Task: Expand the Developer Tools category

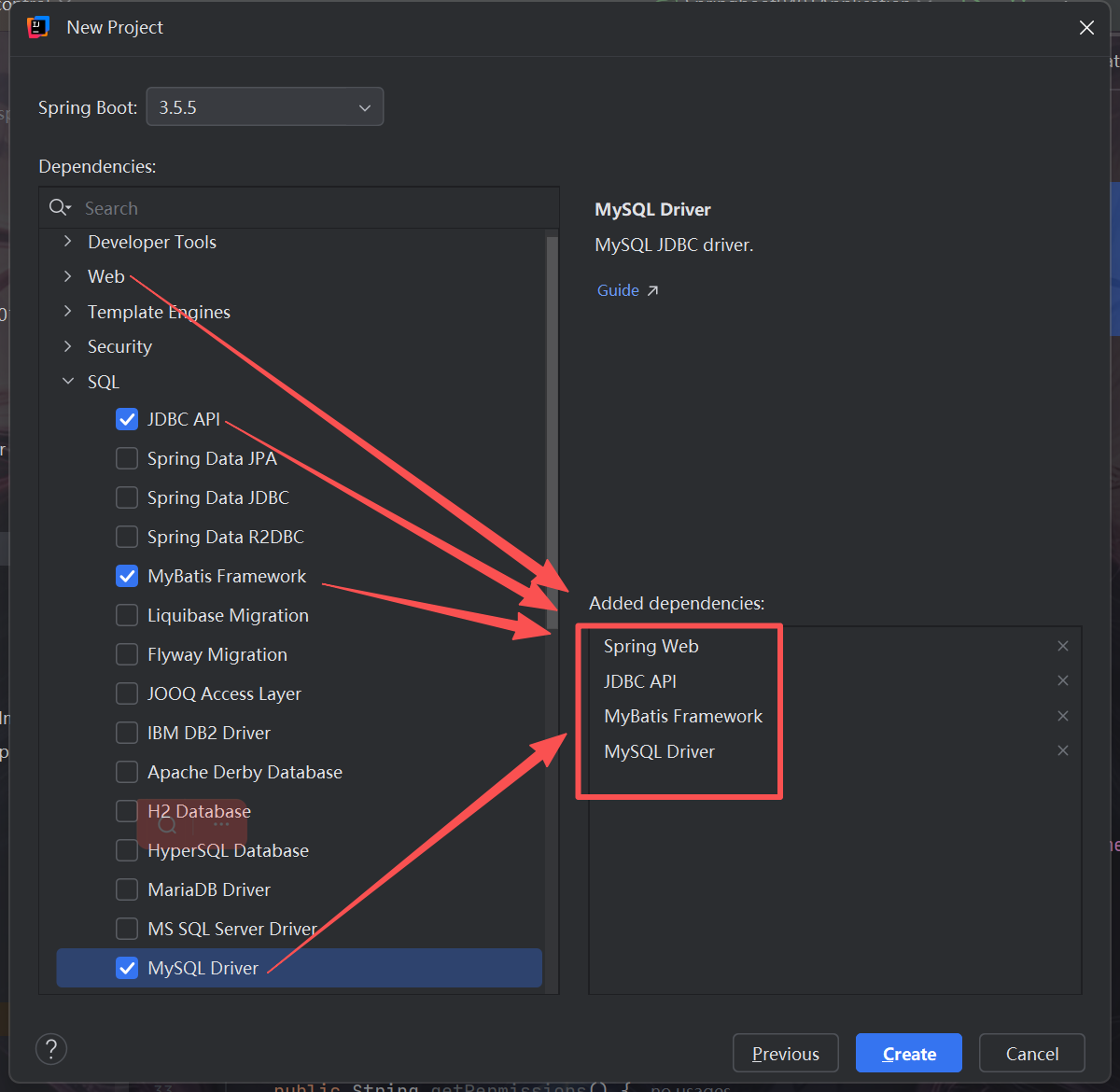Action: (67, 242)
